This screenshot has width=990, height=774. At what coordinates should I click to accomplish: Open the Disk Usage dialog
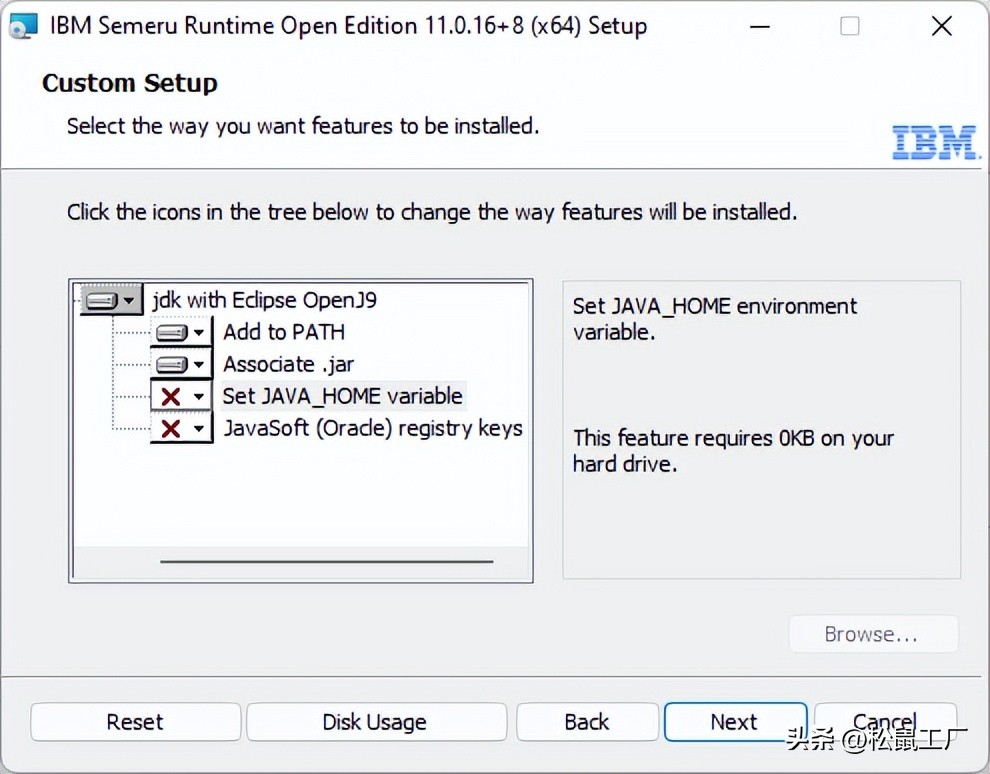click(375, 721)
